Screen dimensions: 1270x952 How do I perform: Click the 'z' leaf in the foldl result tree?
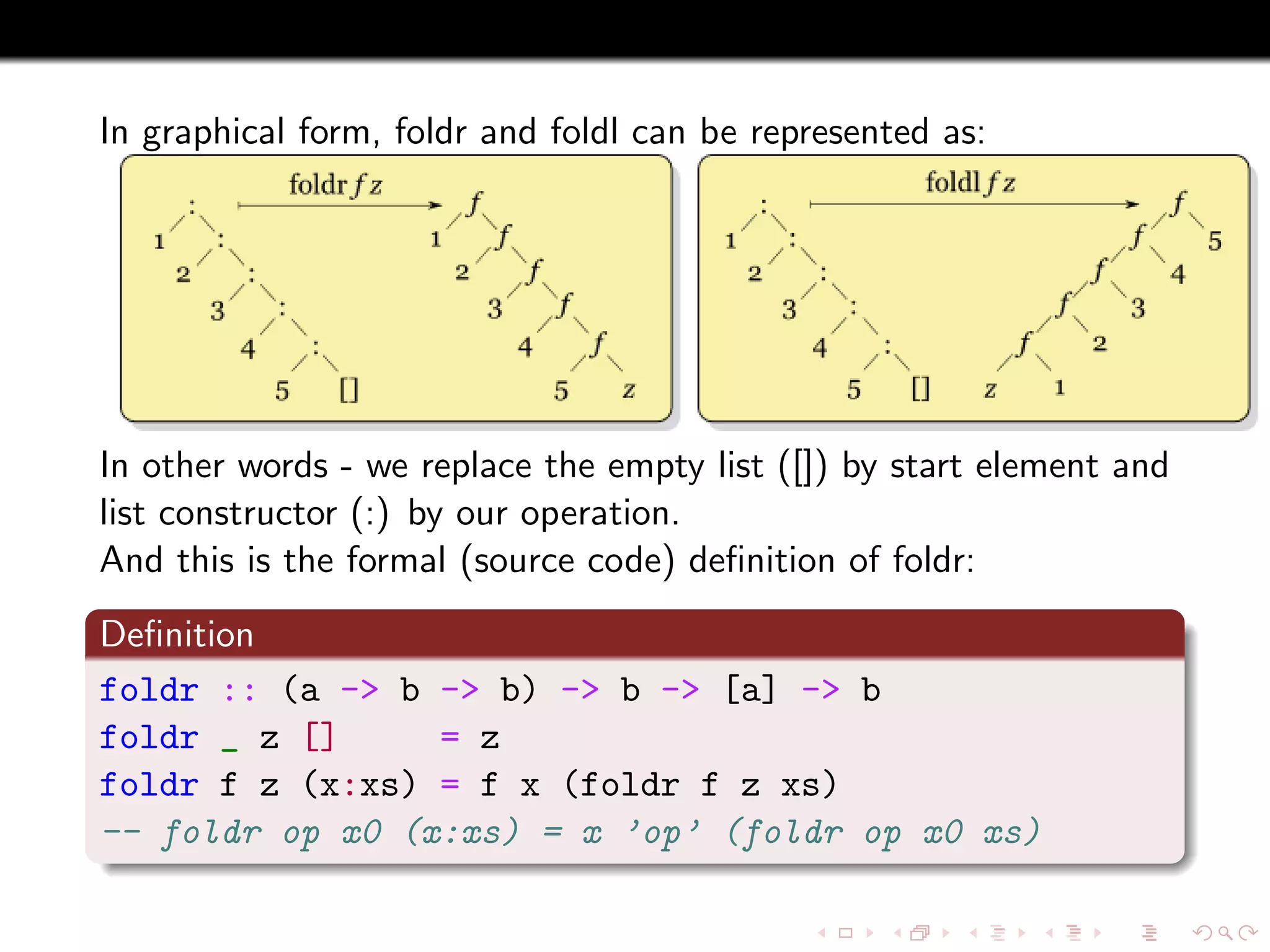click(x=990, y=389)
